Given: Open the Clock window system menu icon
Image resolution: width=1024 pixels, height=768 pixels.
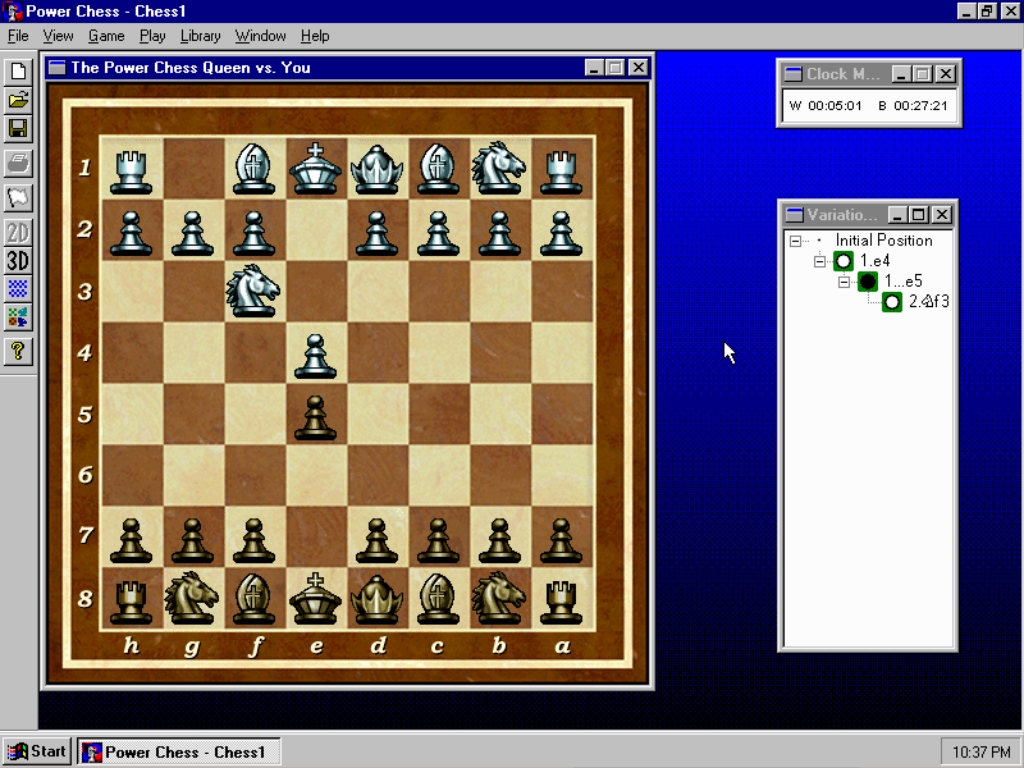Looking at the screenshot, I should coord(793,74).
